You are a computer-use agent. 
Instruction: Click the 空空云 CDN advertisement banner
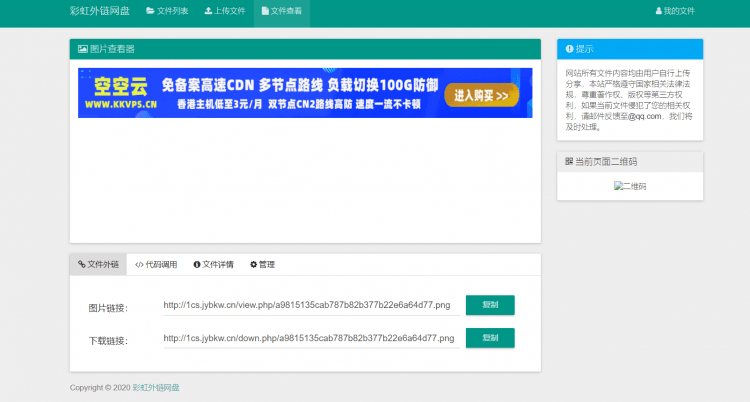click(x=305, y=93)
